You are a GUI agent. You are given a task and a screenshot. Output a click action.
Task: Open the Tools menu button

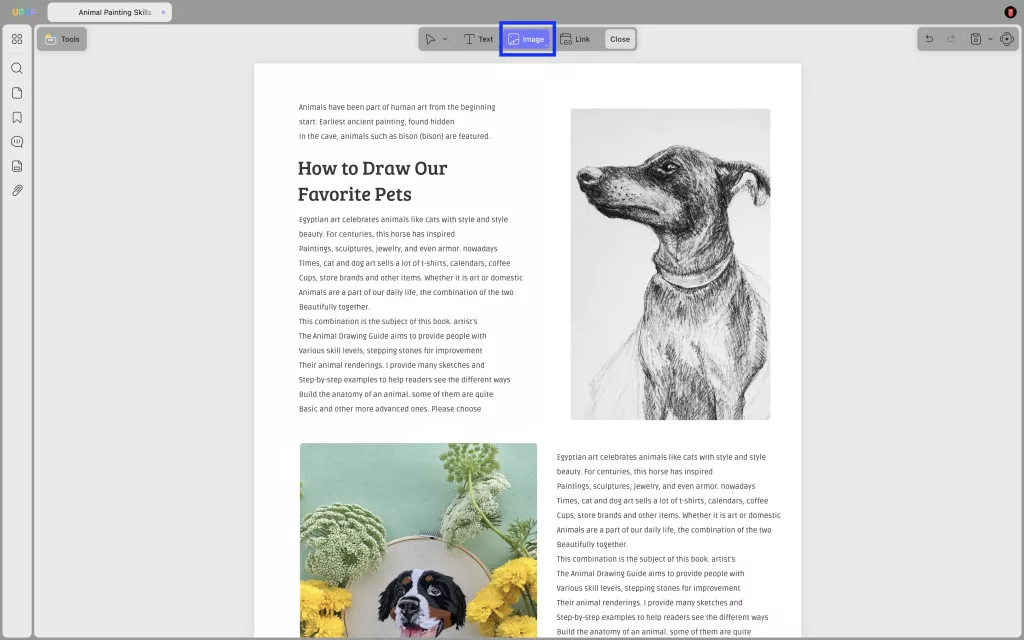click(x=62, y=39)
